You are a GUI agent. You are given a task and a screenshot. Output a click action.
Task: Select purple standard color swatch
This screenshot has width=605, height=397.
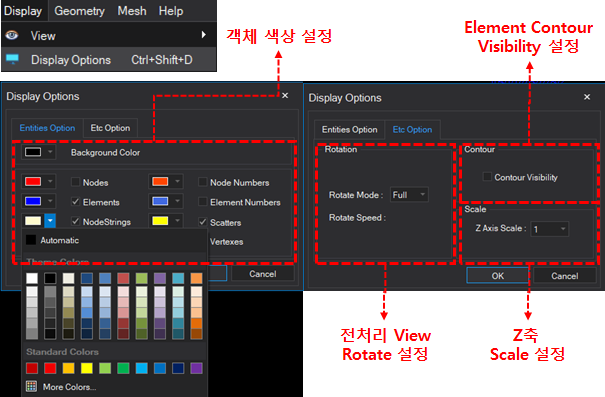(x=196, y=368)
